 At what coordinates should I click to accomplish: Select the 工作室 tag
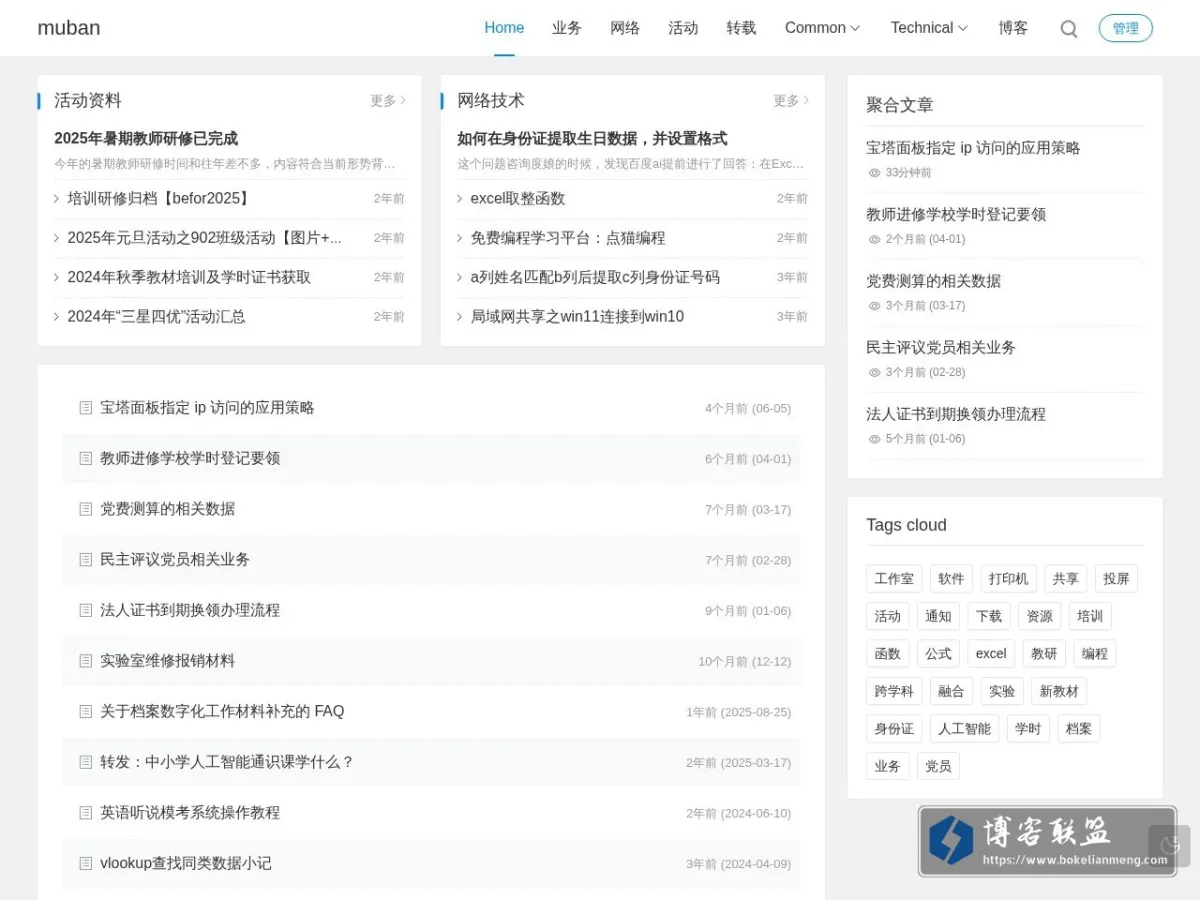tap(894, 579)
